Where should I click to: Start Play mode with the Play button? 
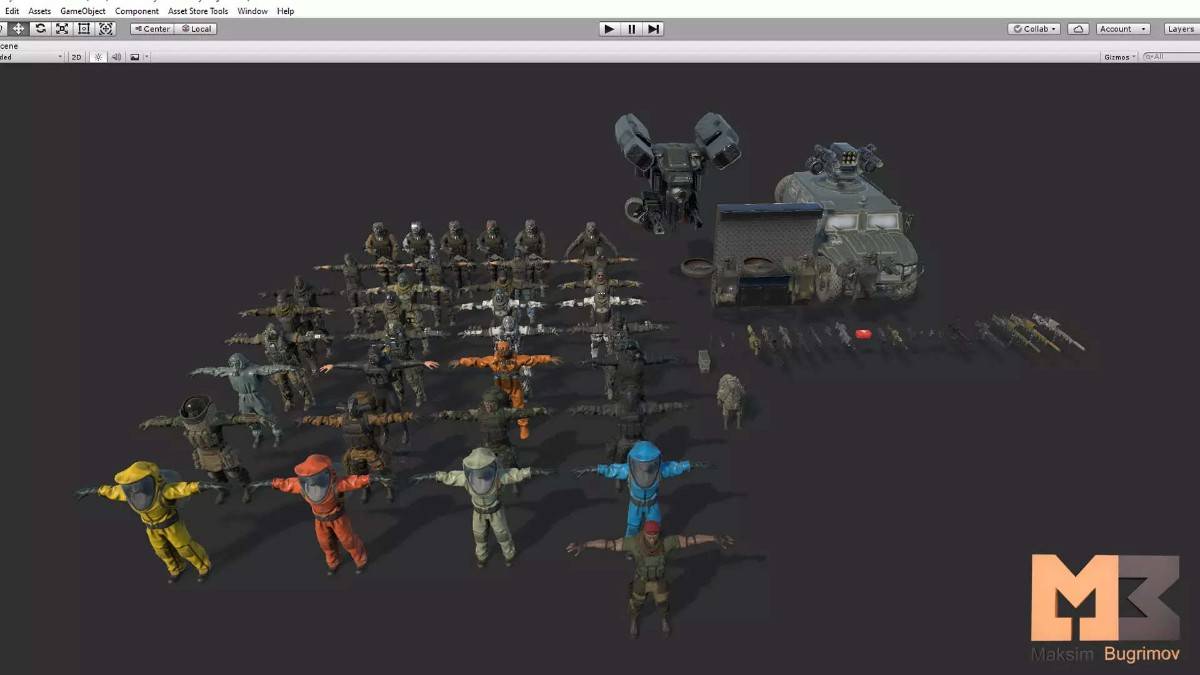[x=609, y=29]
